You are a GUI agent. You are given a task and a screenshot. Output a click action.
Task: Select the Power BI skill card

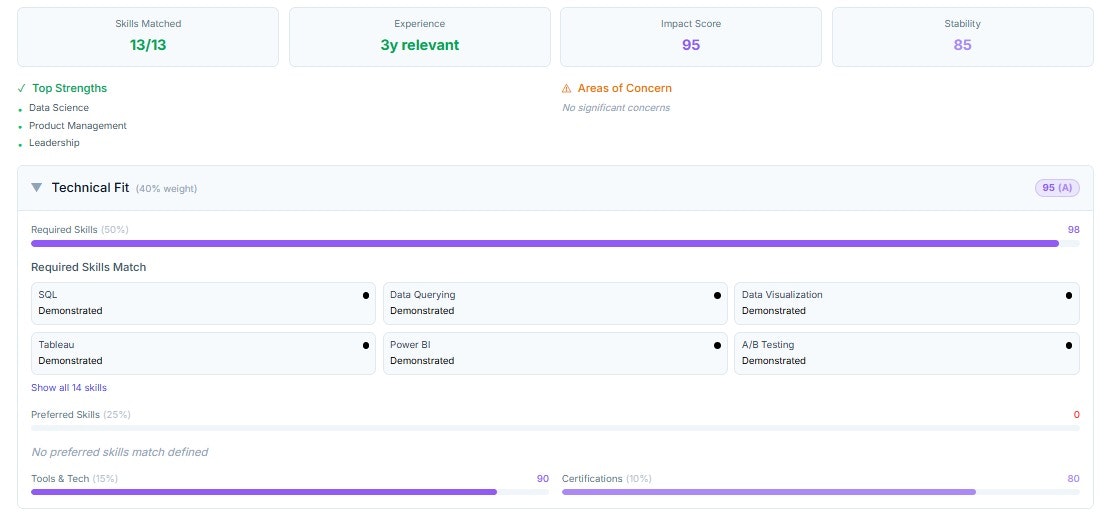[555, 353]
